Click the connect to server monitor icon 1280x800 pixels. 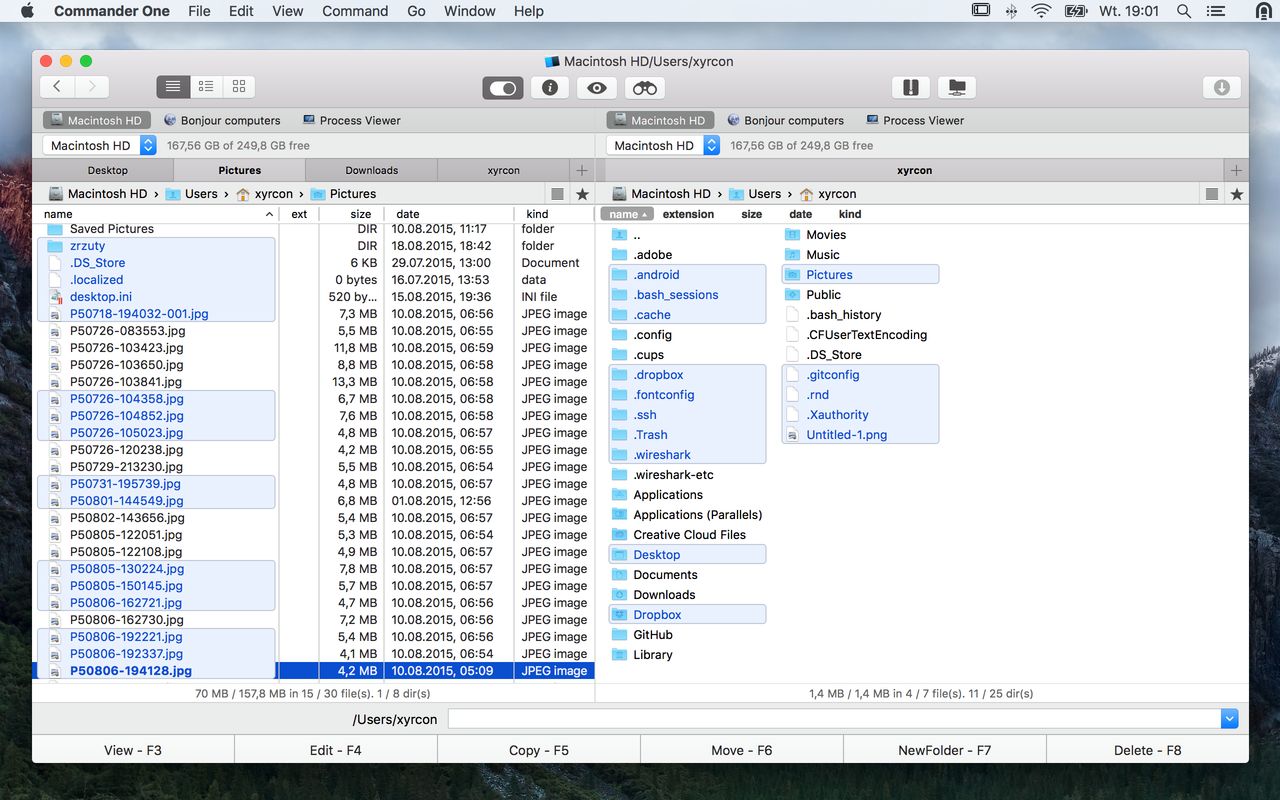pyautogui.click(x=957, y=88)
